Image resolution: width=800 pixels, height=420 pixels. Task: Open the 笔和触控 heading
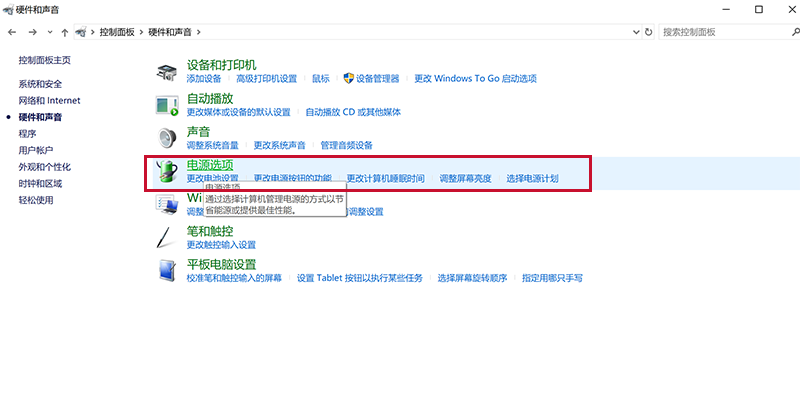tap(210, 232)
